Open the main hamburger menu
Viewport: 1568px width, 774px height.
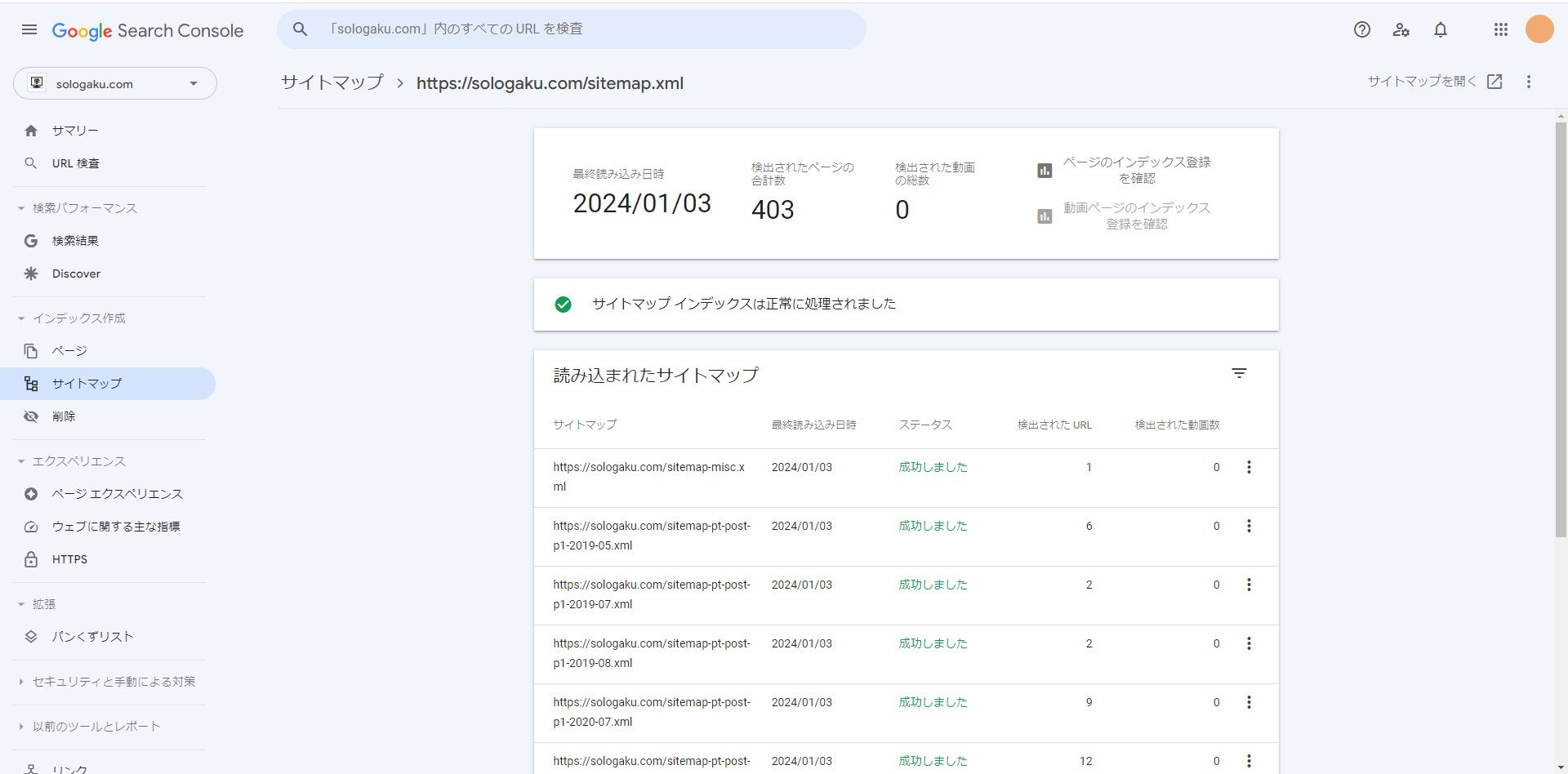[x=29, y=30]
